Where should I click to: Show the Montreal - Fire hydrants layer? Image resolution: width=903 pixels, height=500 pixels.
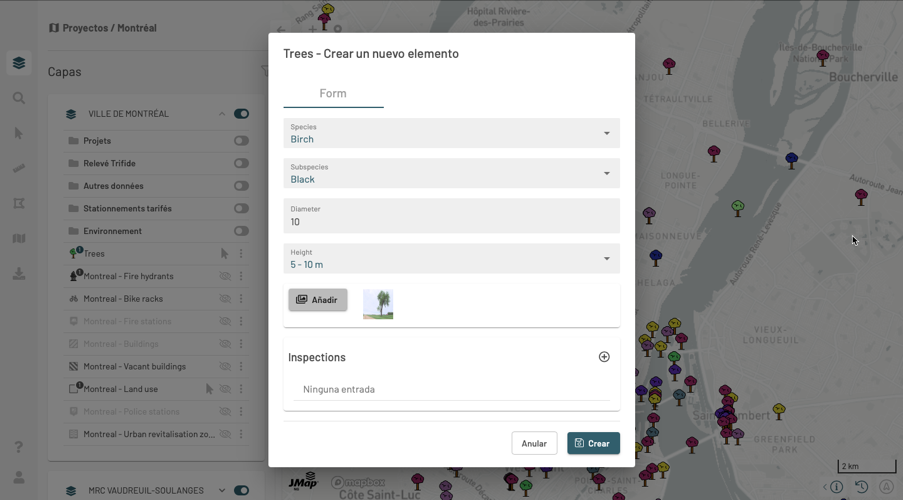225,276
